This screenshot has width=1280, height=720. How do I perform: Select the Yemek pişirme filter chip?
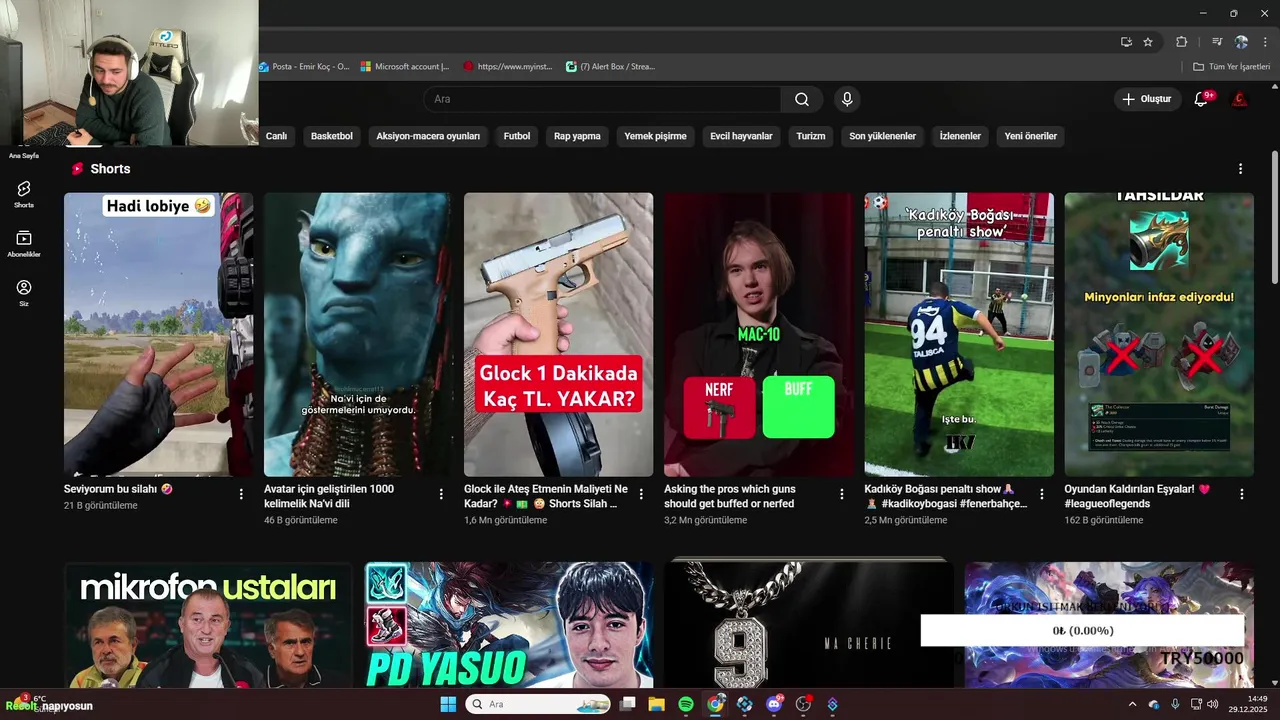tap(655, 136)
